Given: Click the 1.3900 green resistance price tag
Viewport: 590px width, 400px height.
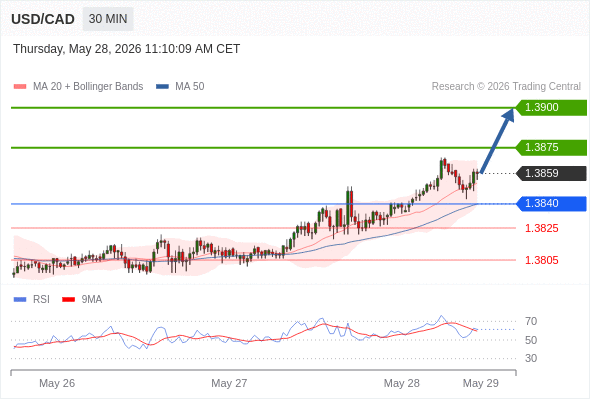Looking at the screenshot, I should pyautogui.click(x=551, y=108).
